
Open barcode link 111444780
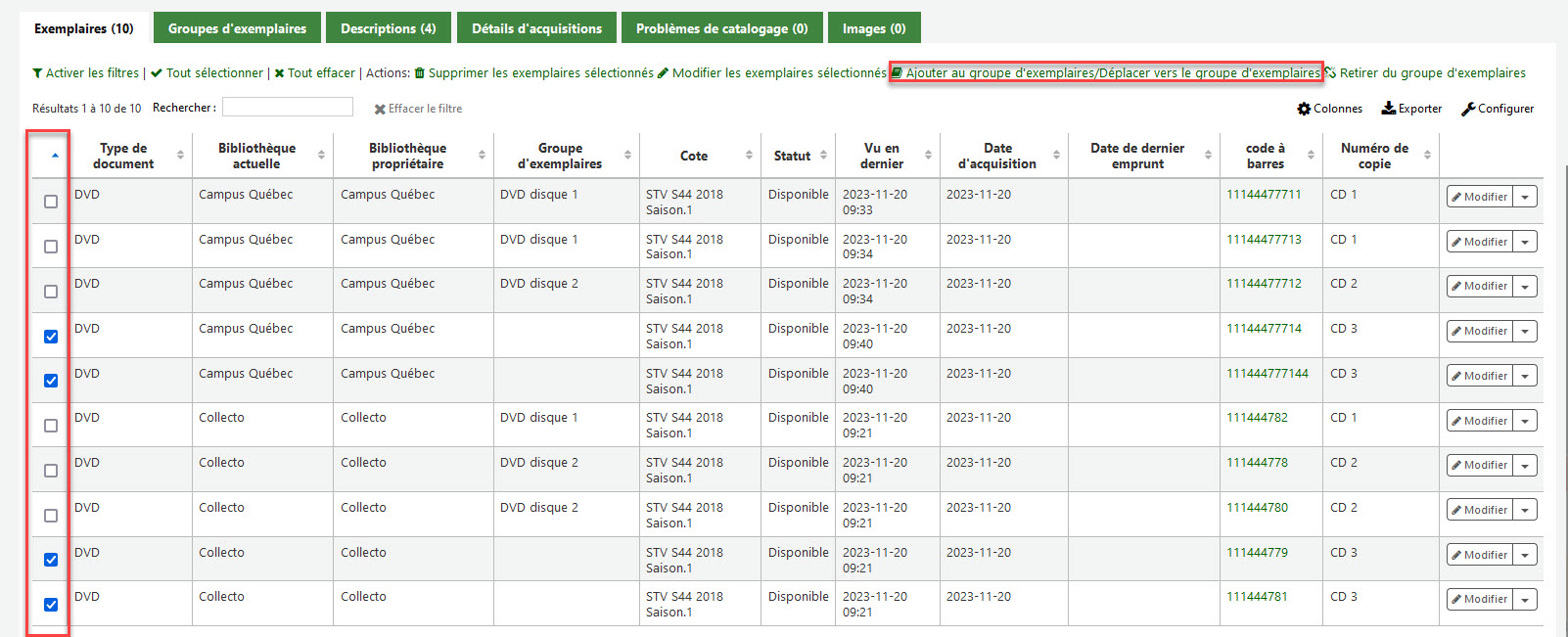[1257, 508]
